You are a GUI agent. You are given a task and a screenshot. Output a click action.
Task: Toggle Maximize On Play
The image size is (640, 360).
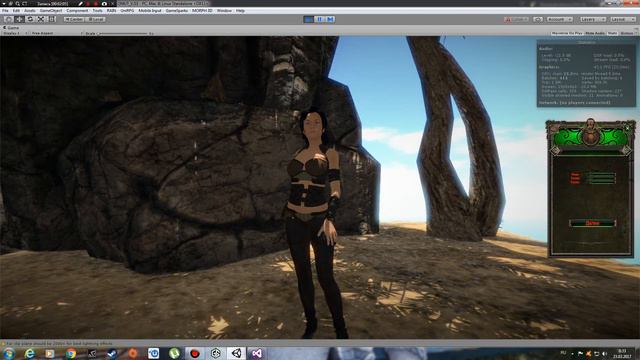pos(567,33)
